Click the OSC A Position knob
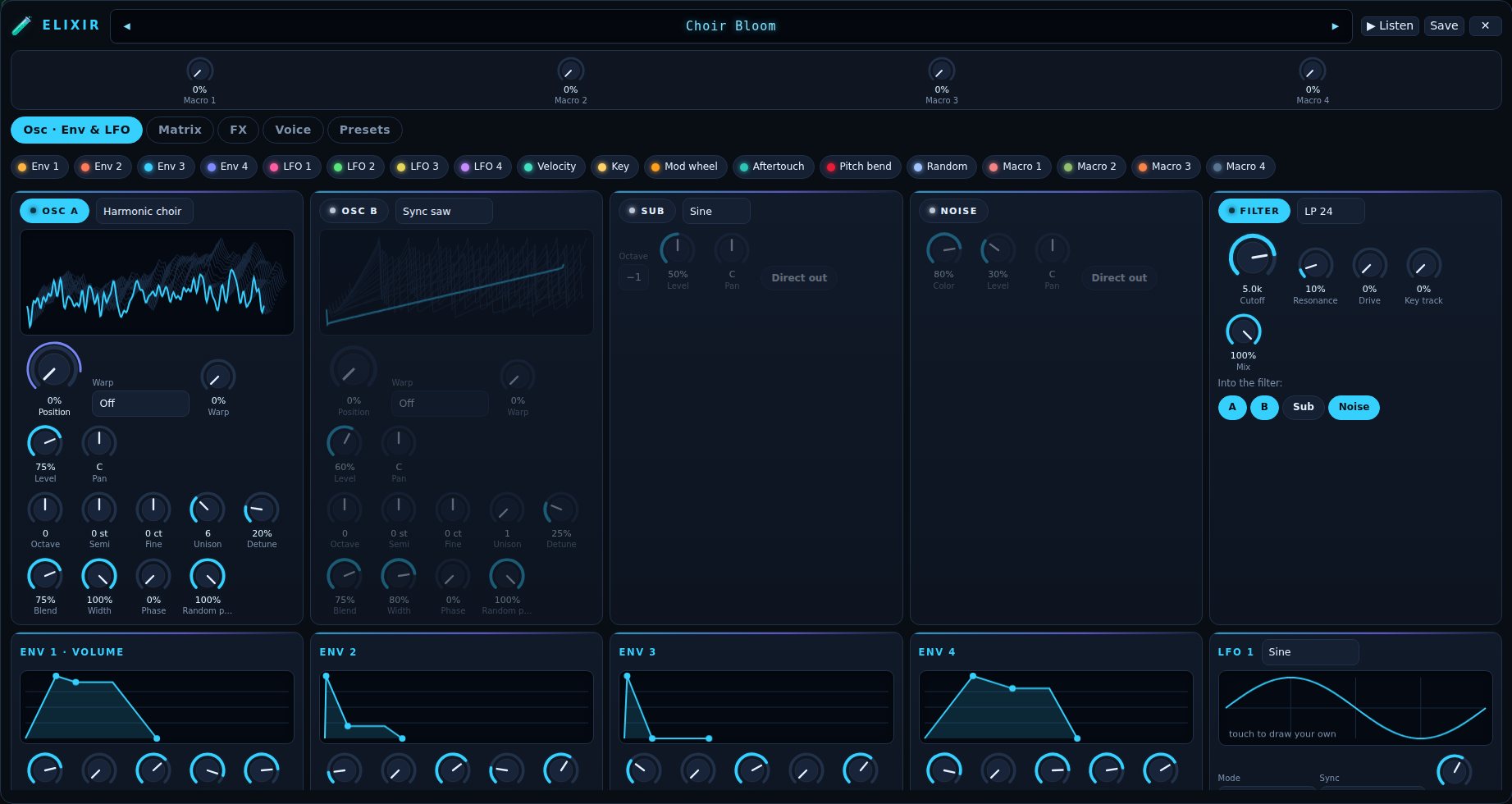The image size is (1512, 804). point(54,369)
